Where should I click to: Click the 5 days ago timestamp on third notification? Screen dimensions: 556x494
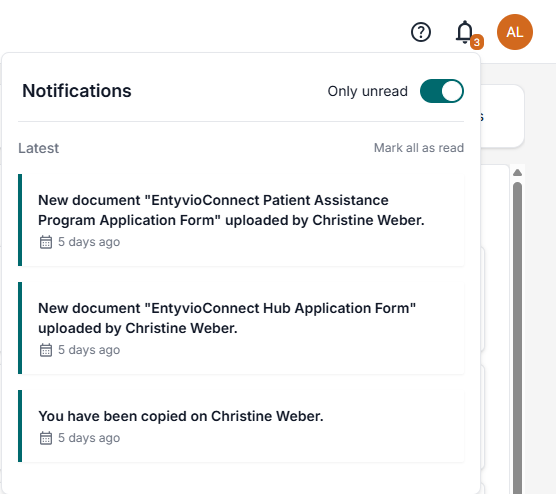[x=89, y=438]
